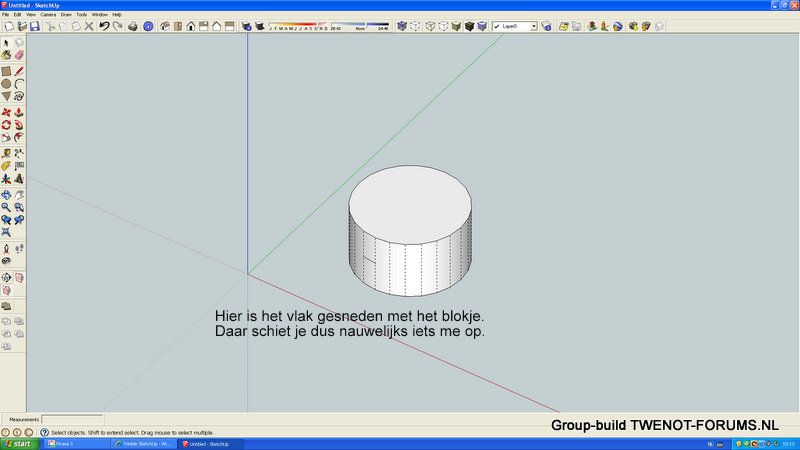Open the Draw menu
Image resolution: width=800 pixels, height=450 pixels.
pos(66,15)
